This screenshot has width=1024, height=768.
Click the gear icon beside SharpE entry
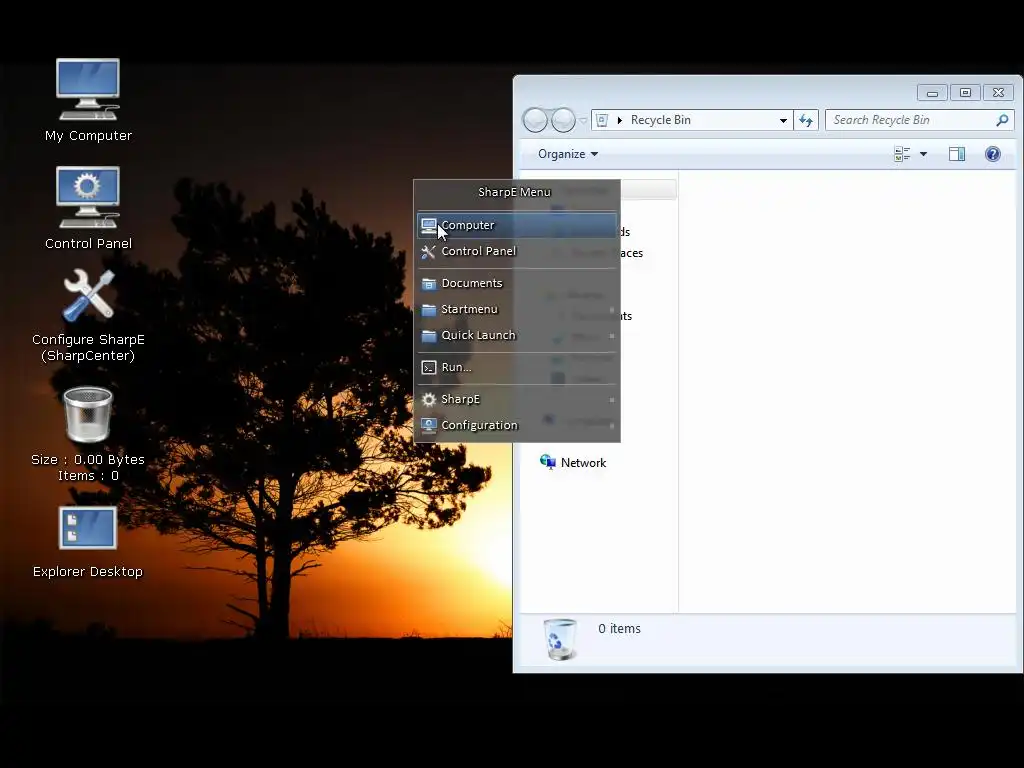pyautogui.click(x=428, y=400)
